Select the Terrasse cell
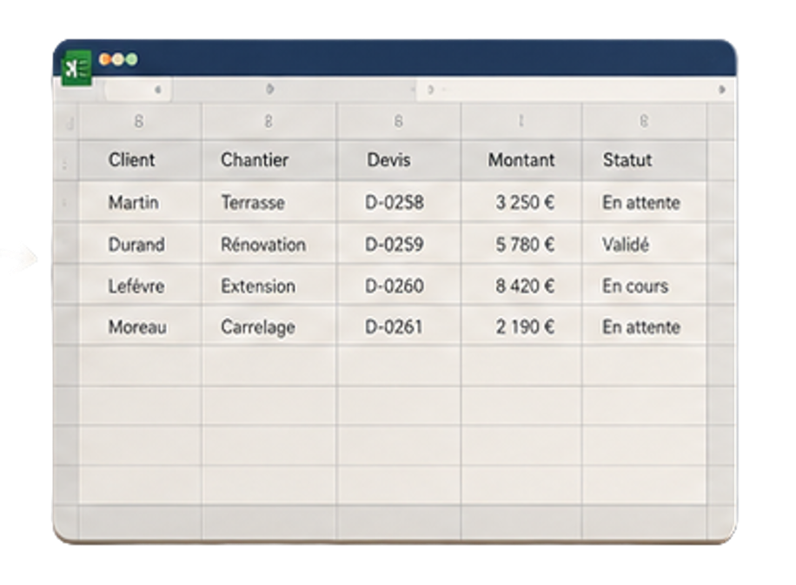796x585 pixels. tap(269, 202)
